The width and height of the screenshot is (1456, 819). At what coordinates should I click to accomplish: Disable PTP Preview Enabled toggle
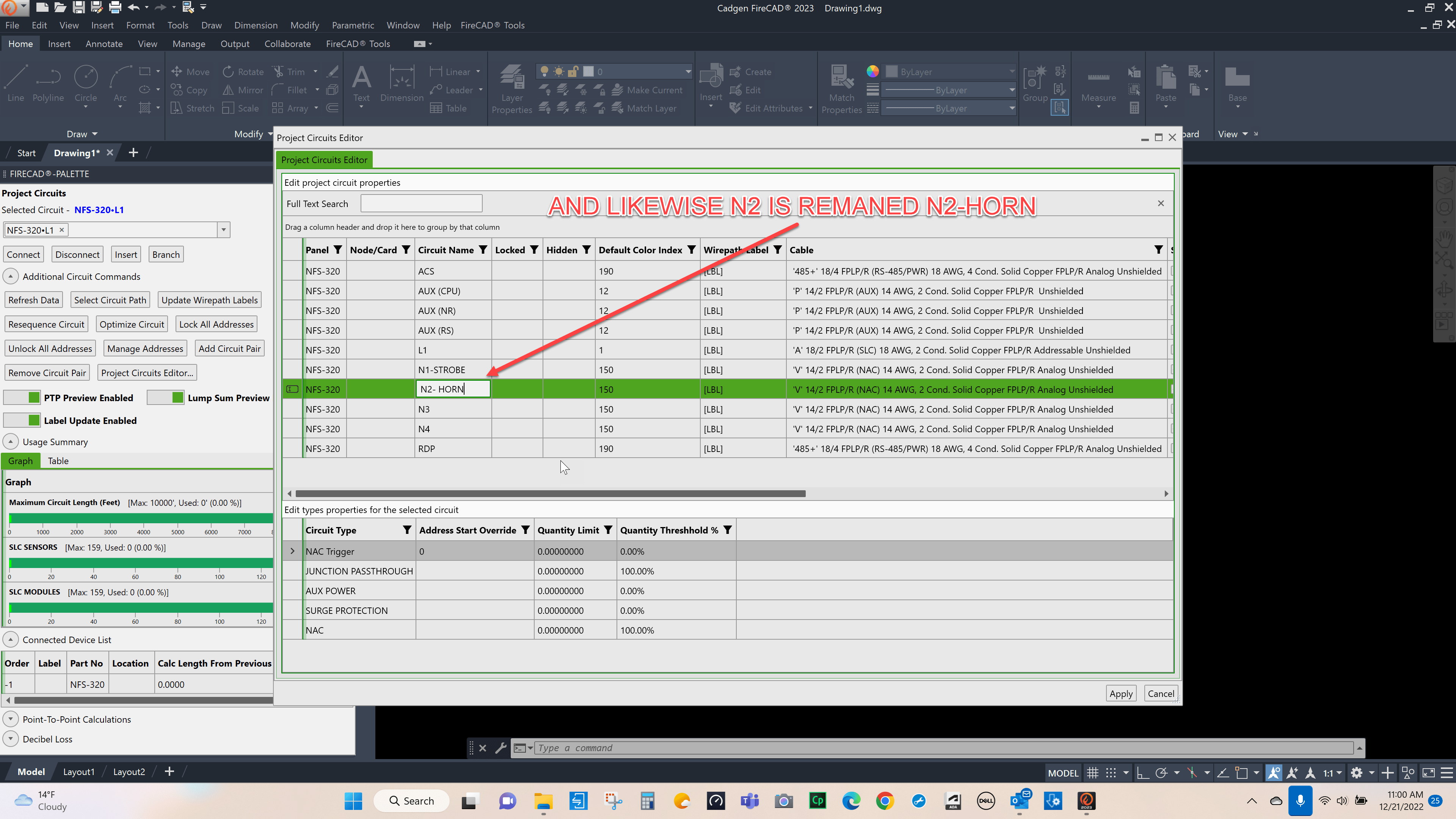22,397
